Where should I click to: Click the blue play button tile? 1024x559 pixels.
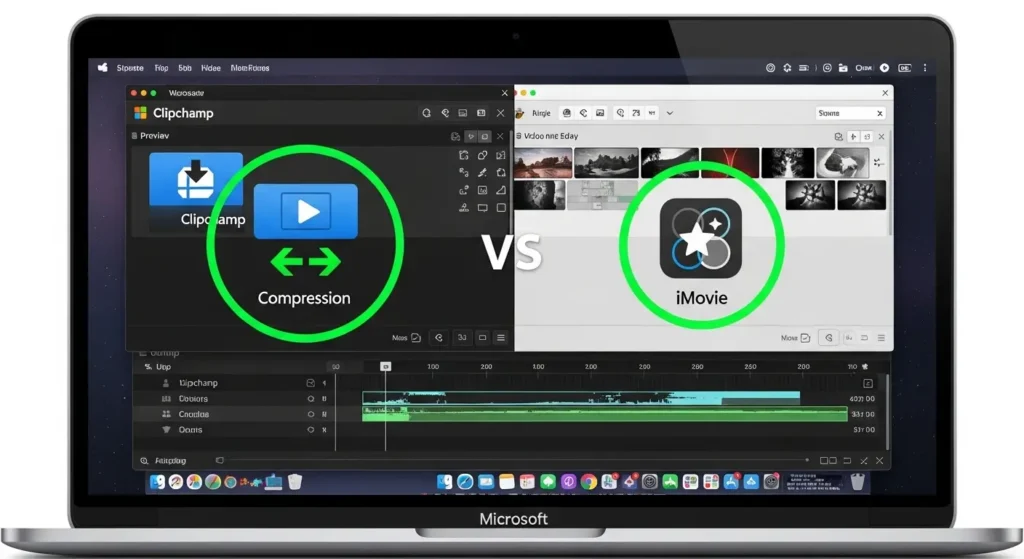click(306, 211)
